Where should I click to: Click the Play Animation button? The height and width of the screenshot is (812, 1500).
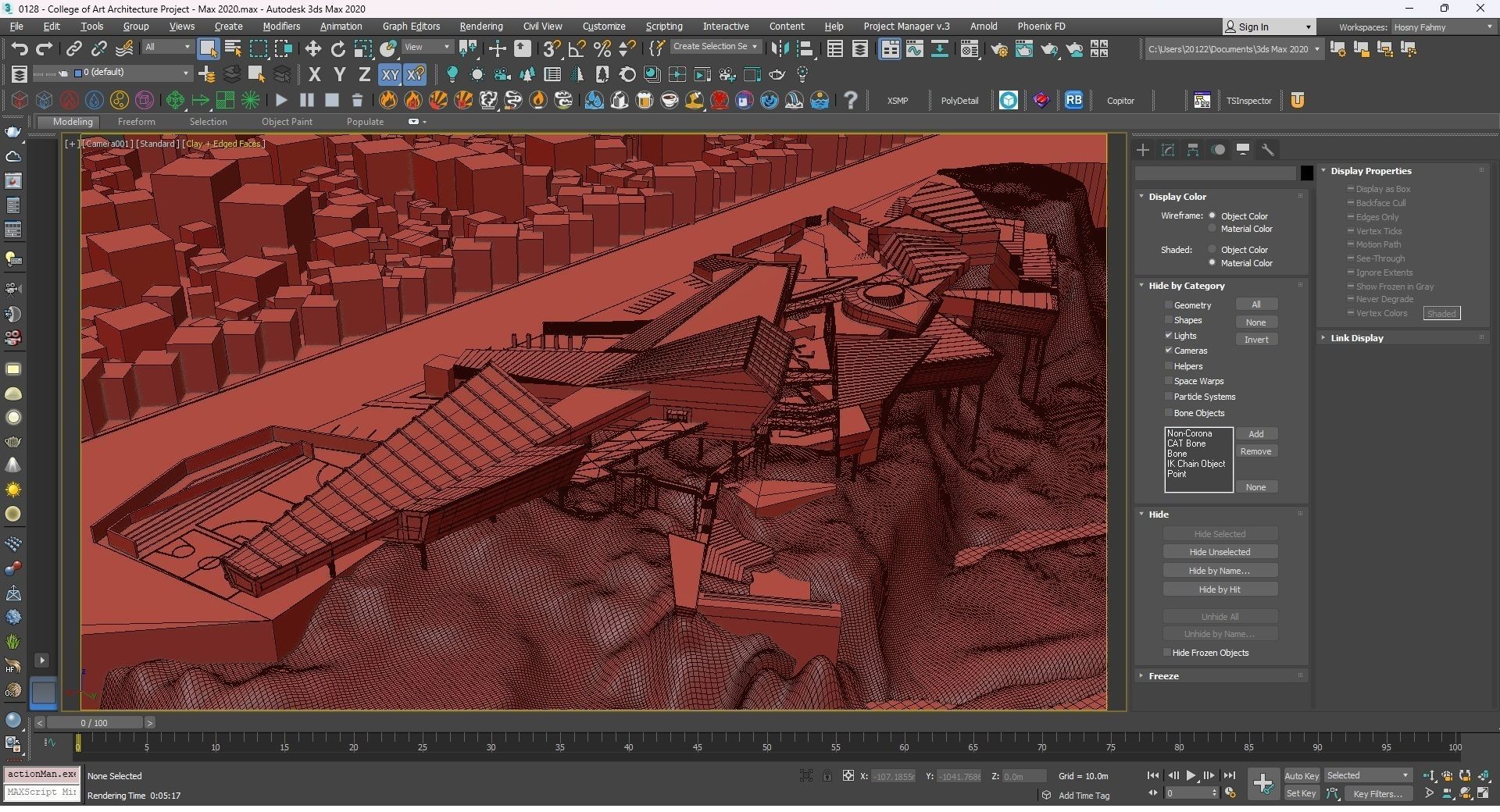1191,775
